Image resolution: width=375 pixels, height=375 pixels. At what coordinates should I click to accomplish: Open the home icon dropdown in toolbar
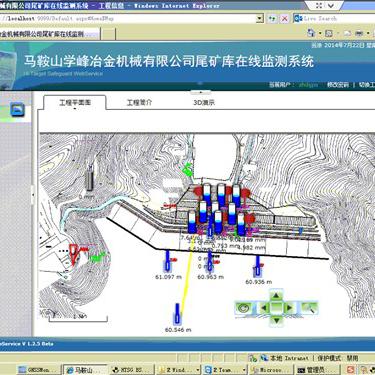coord(320,33)
